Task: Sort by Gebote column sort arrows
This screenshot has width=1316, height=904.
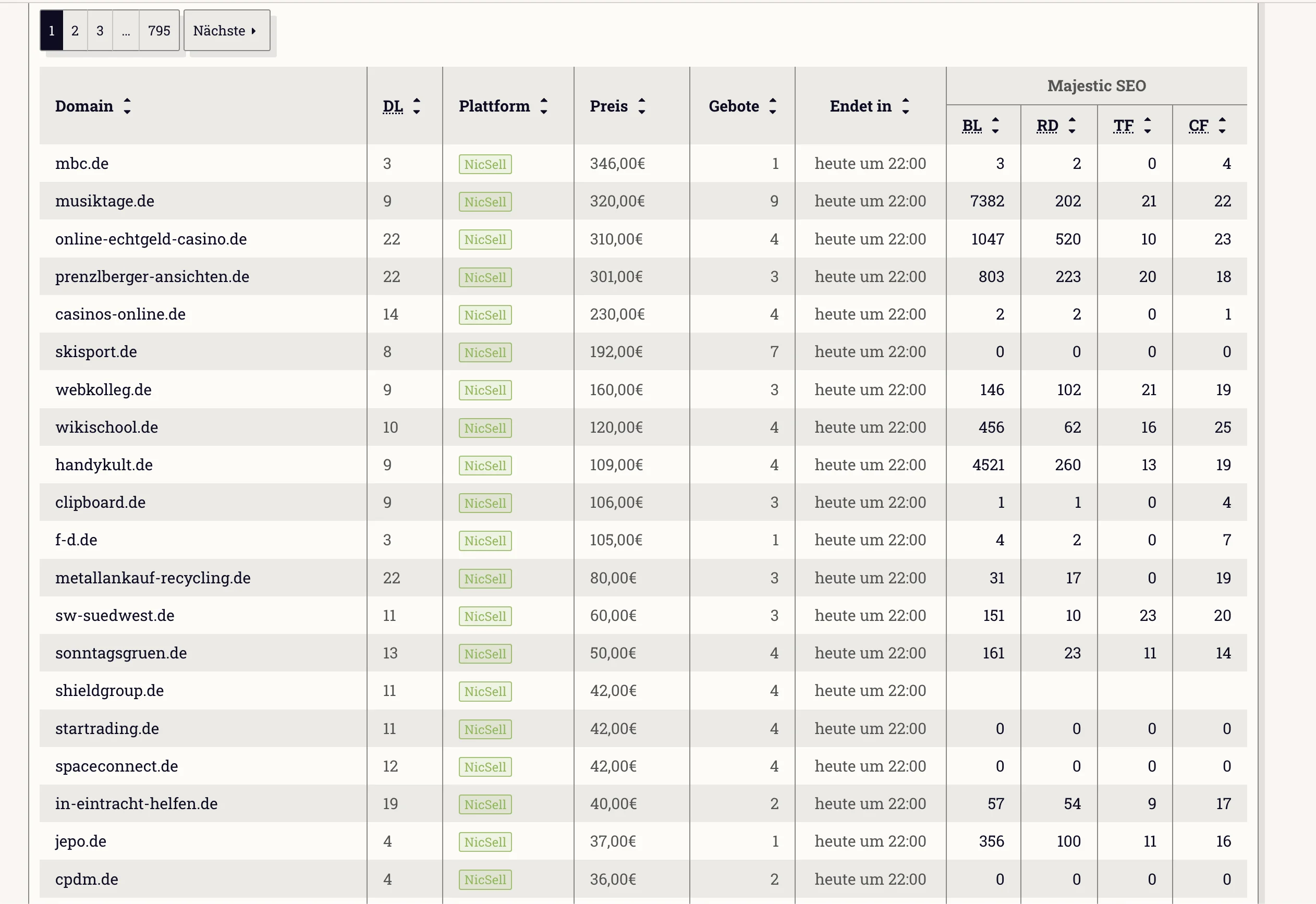Action: point(772,106)
